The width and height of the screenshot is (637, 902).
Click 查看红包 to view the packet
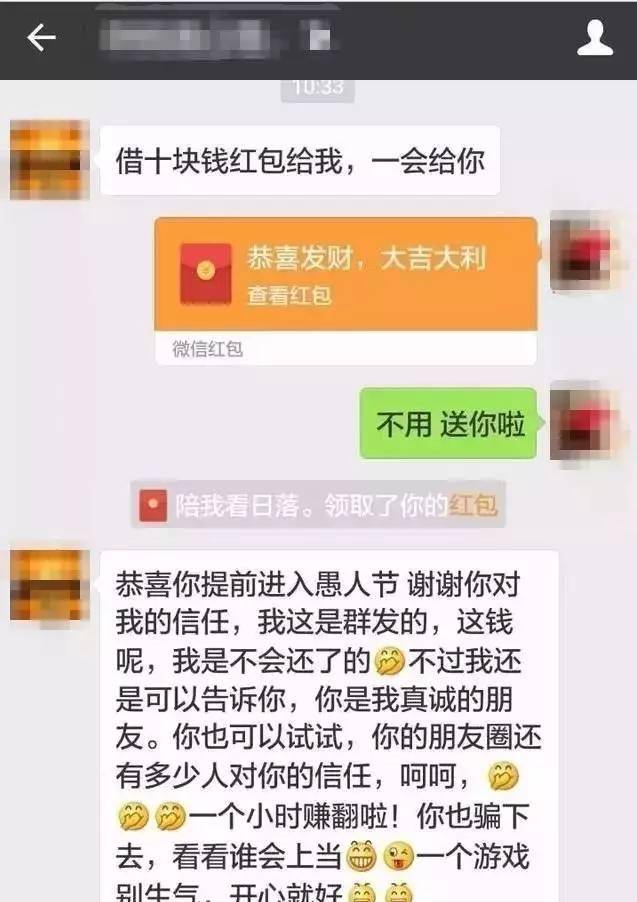point(289,295)
